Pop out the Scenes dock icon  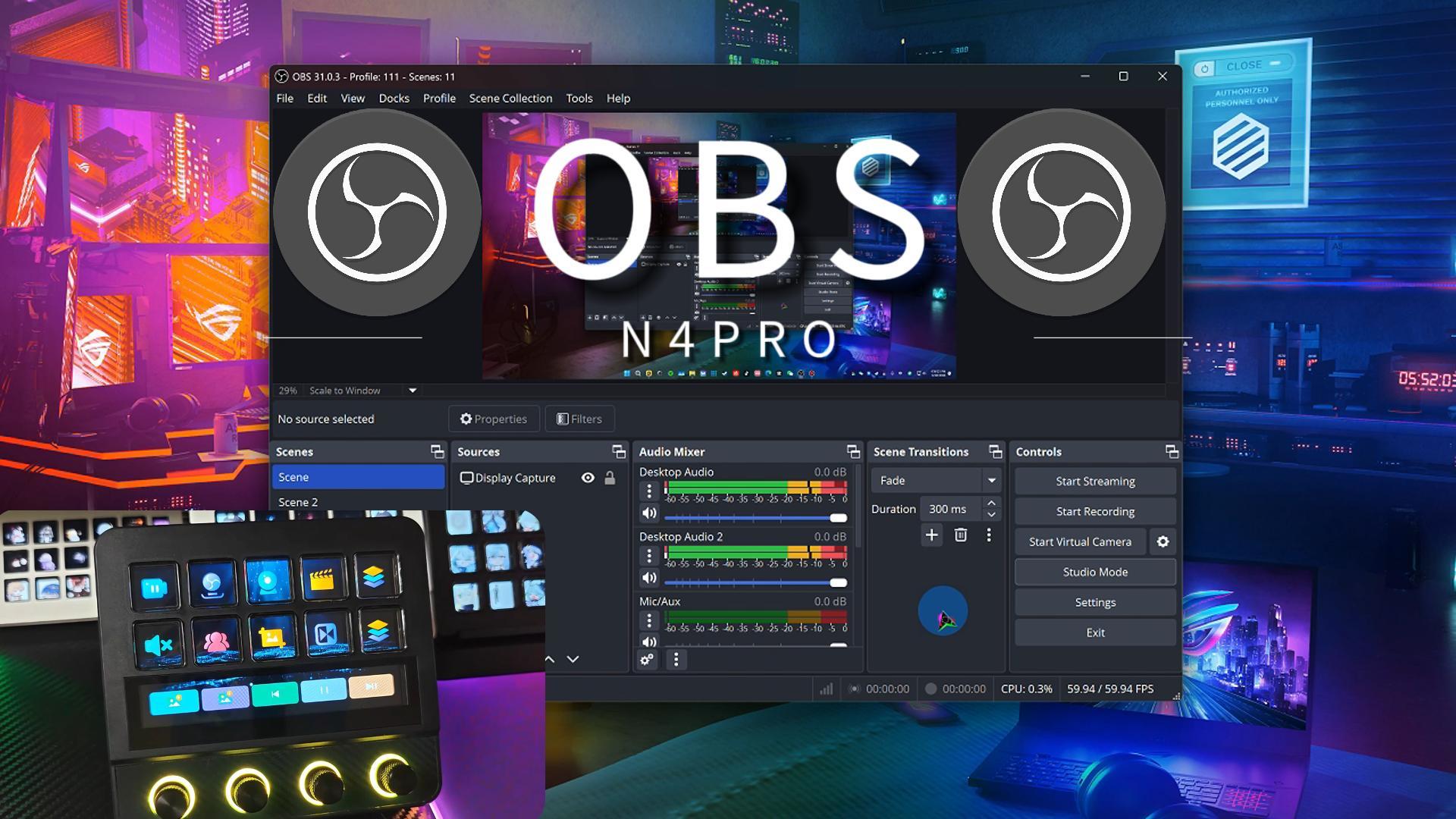(438, 452)
